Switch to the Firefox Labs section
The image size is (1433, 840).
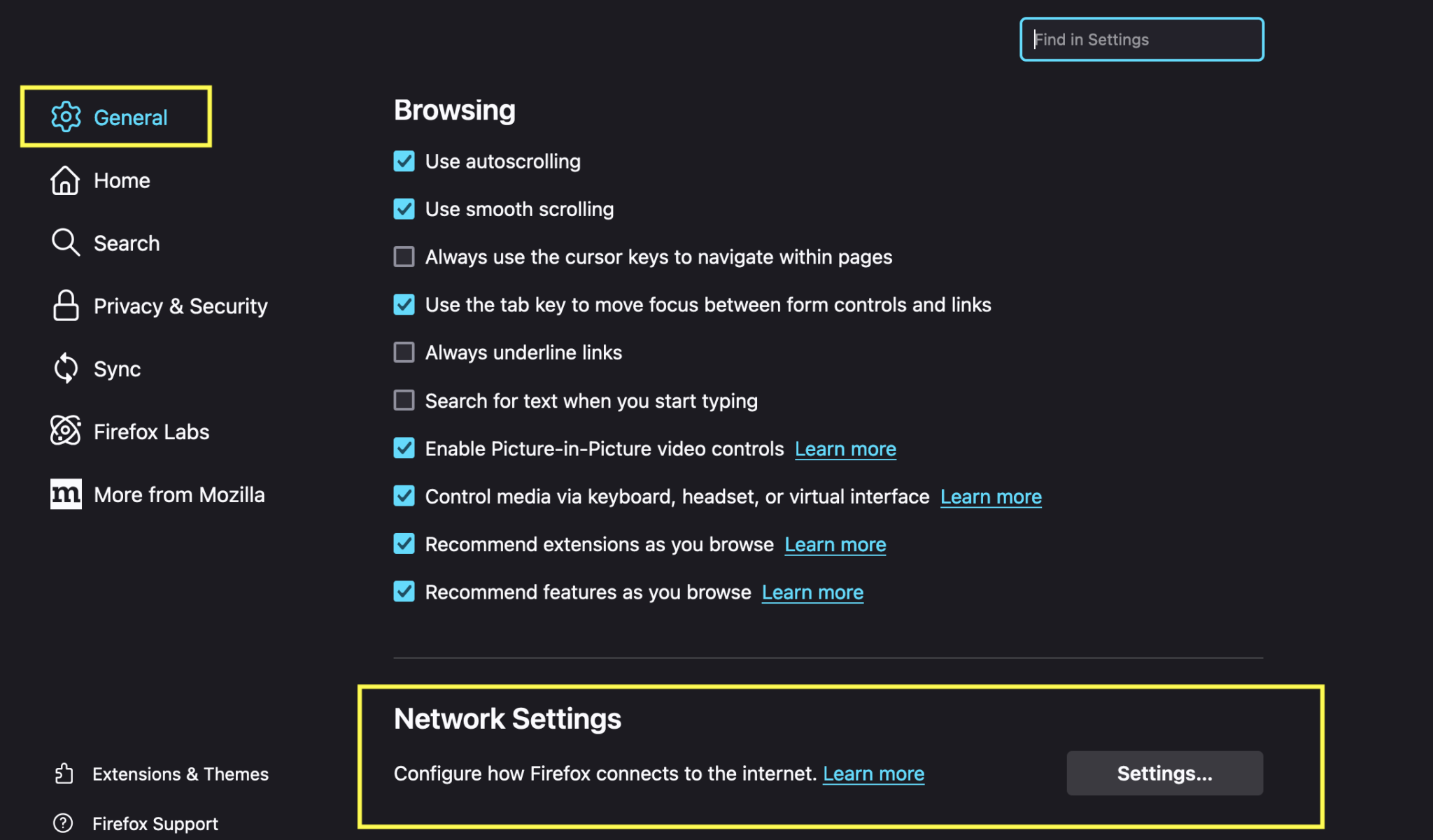(130, 432)
